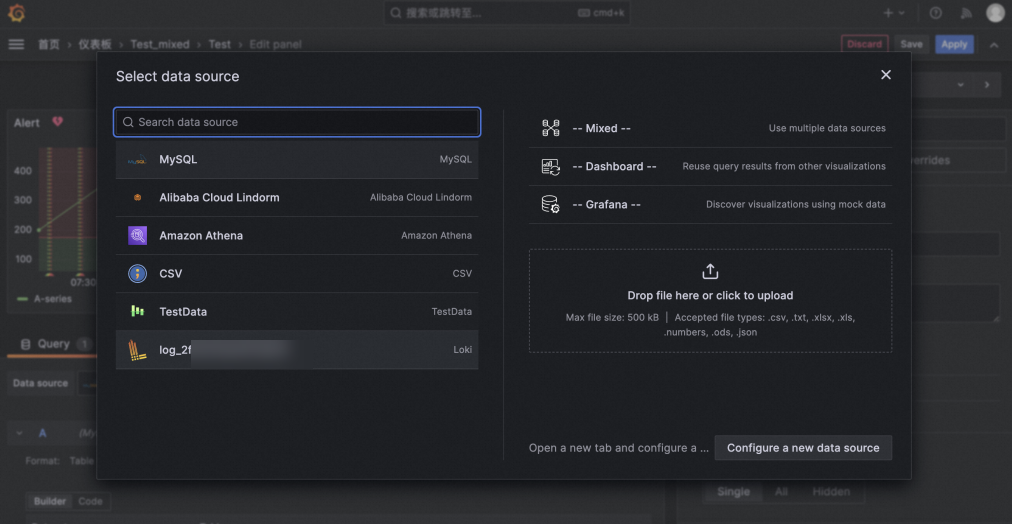Image resolution: width=1012 pixels, height=524 pixels.
Task: Select the Amazon Athena data source
Action: [x=297, y=236]
